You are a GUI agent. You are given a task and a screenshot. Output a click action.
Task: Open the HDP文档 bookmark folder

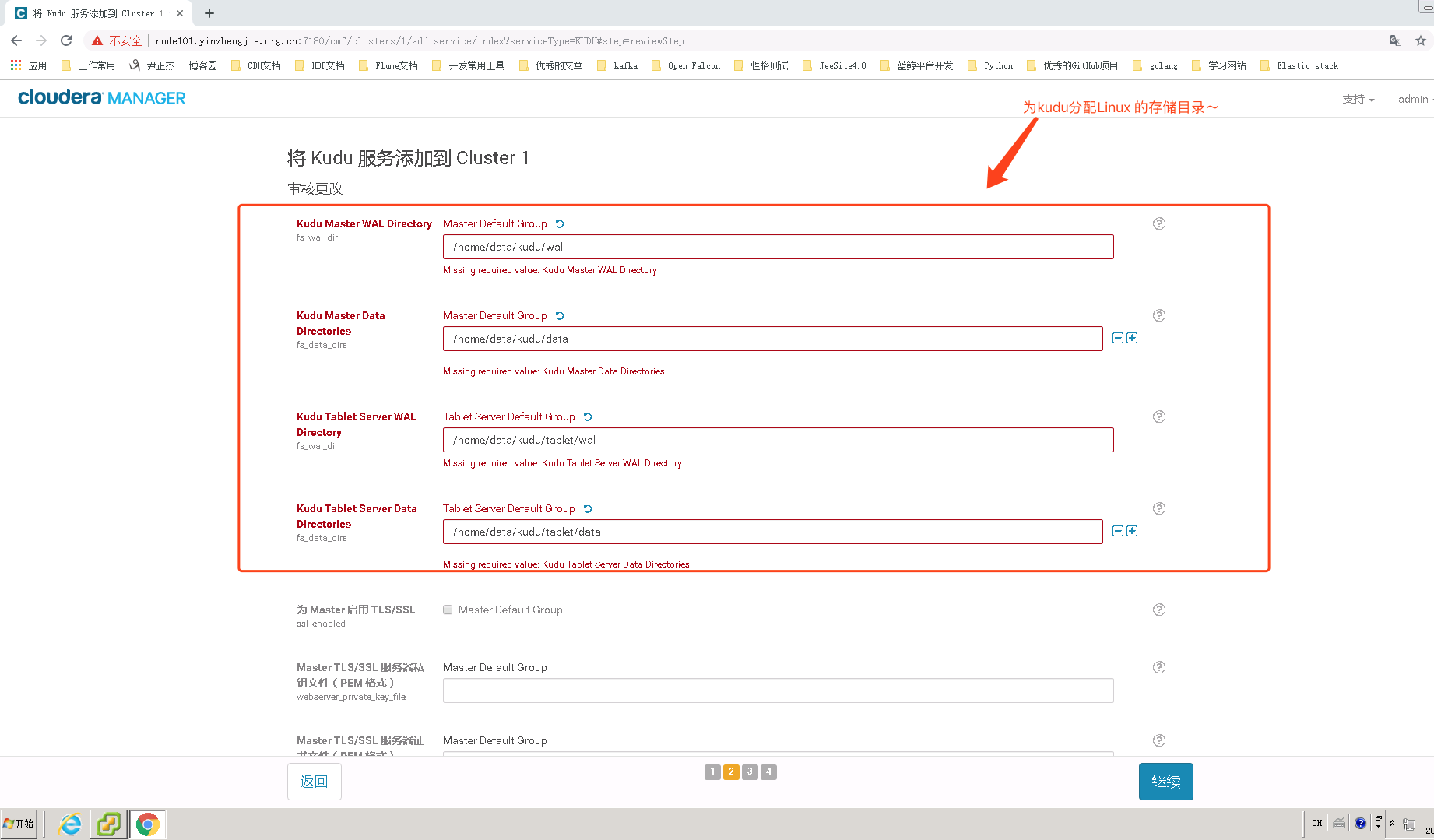tap(320, 65)
